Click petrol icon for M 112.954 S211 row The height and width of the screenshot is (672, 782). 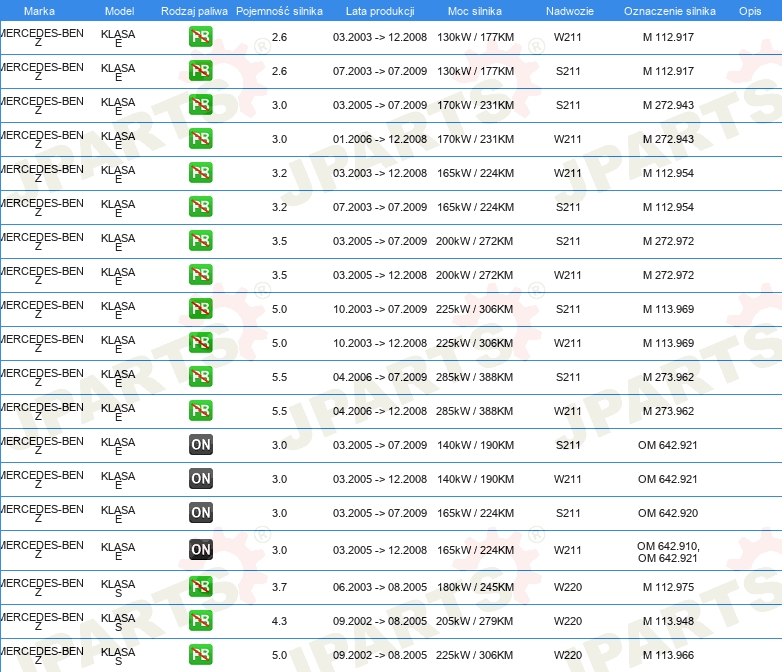[200, 207]
